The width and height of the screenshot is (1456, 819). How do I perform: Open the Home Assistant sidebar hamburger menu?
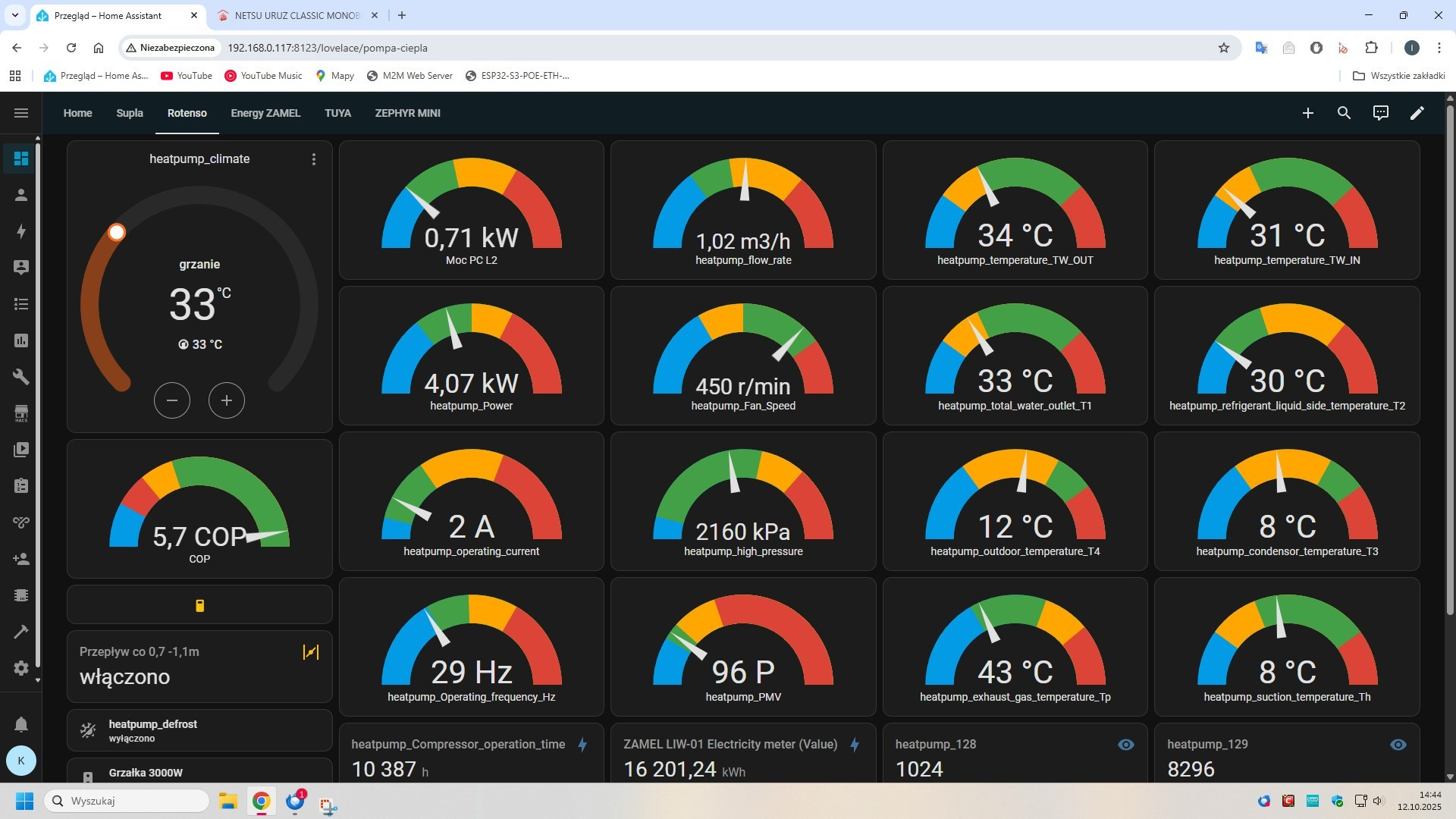coord(21,113)
